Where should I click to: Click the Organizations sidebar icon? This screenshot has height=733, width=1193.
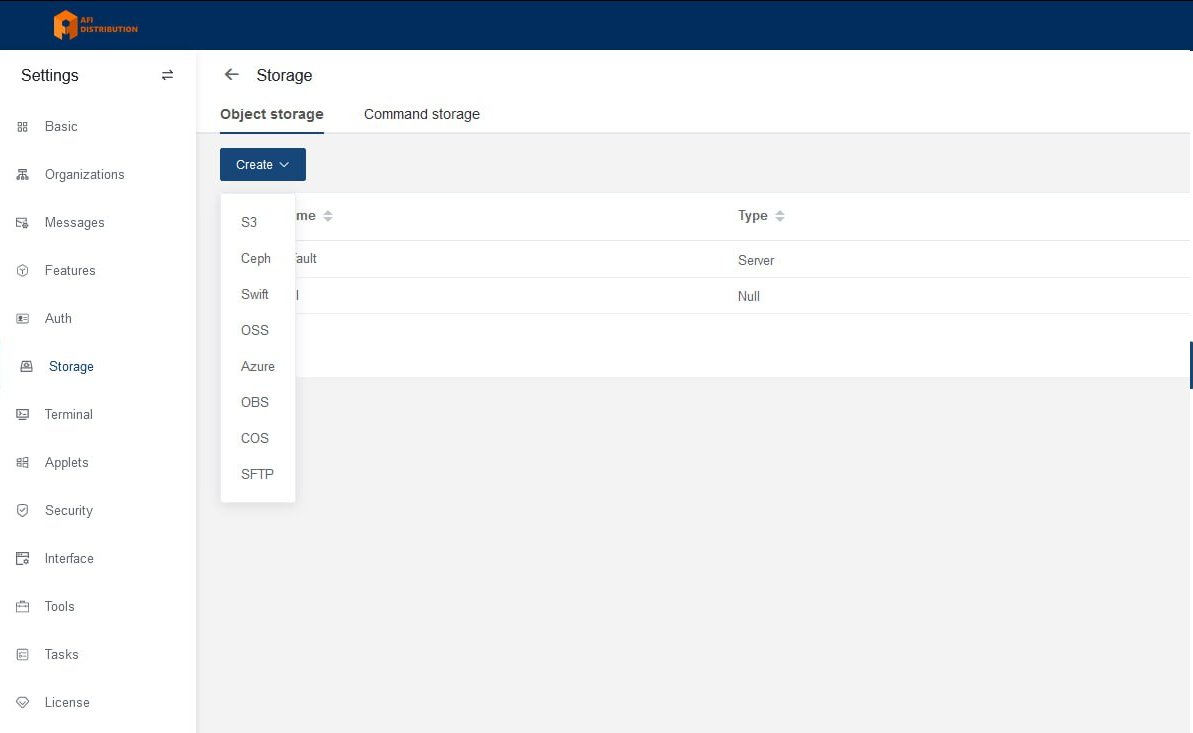pos(22,175)
